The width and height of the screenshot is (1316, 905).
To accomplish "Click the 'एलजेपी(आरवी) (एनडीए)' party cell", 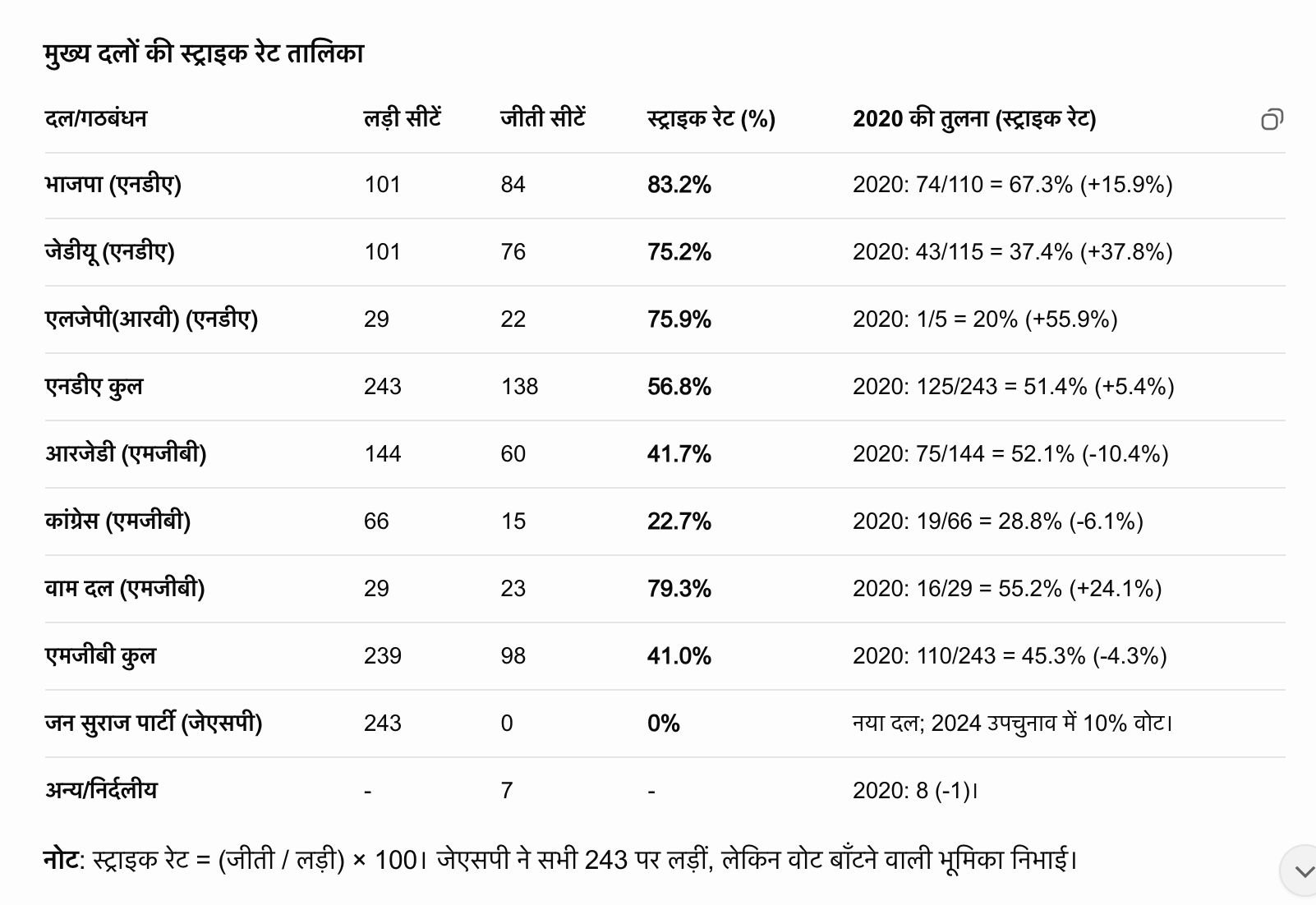I will tap(152, 319).
